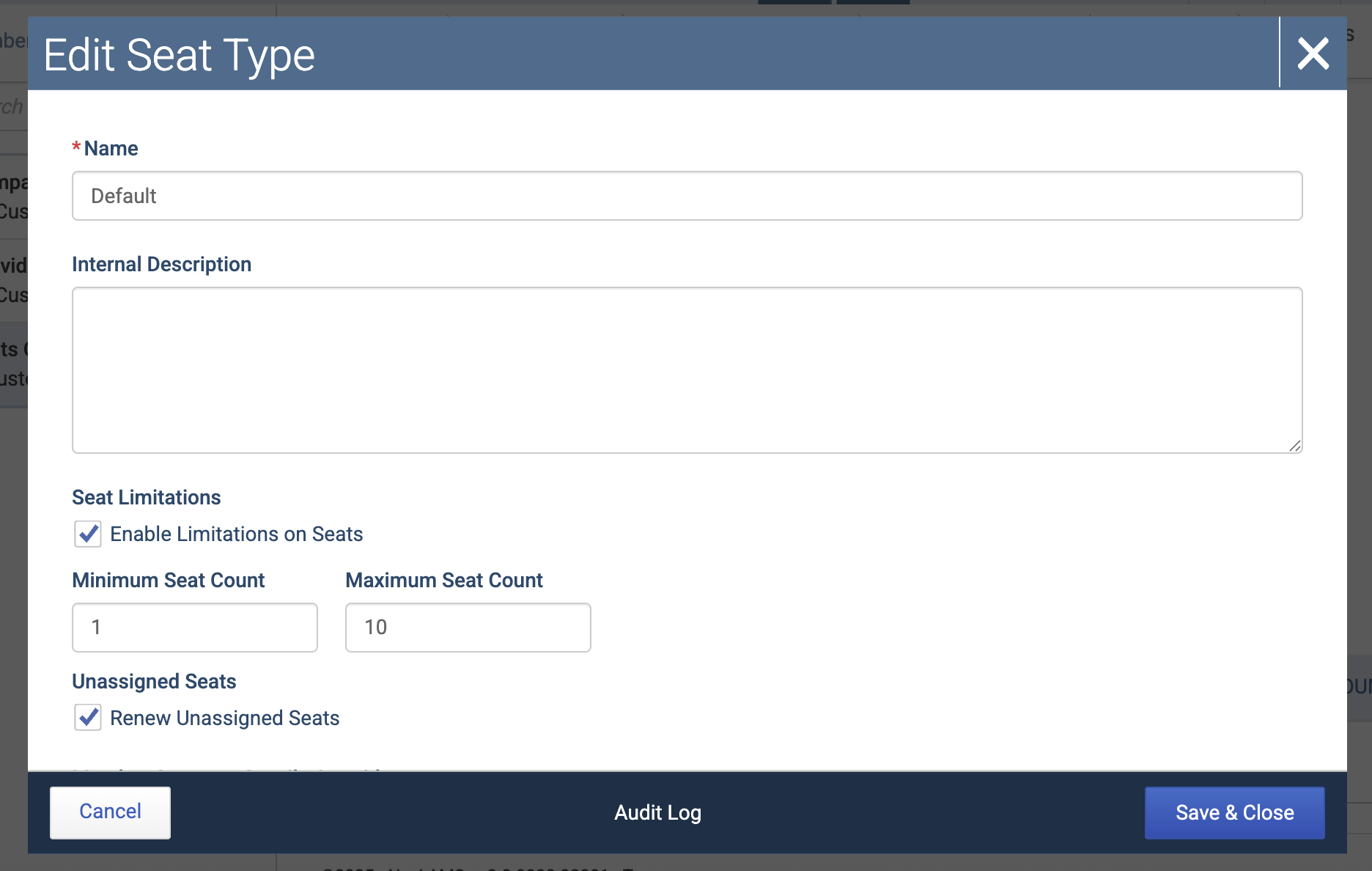The width and height of the screenshot is (1372, 871).
Task: Click the text area resize handle
Action: [1294, 446]
